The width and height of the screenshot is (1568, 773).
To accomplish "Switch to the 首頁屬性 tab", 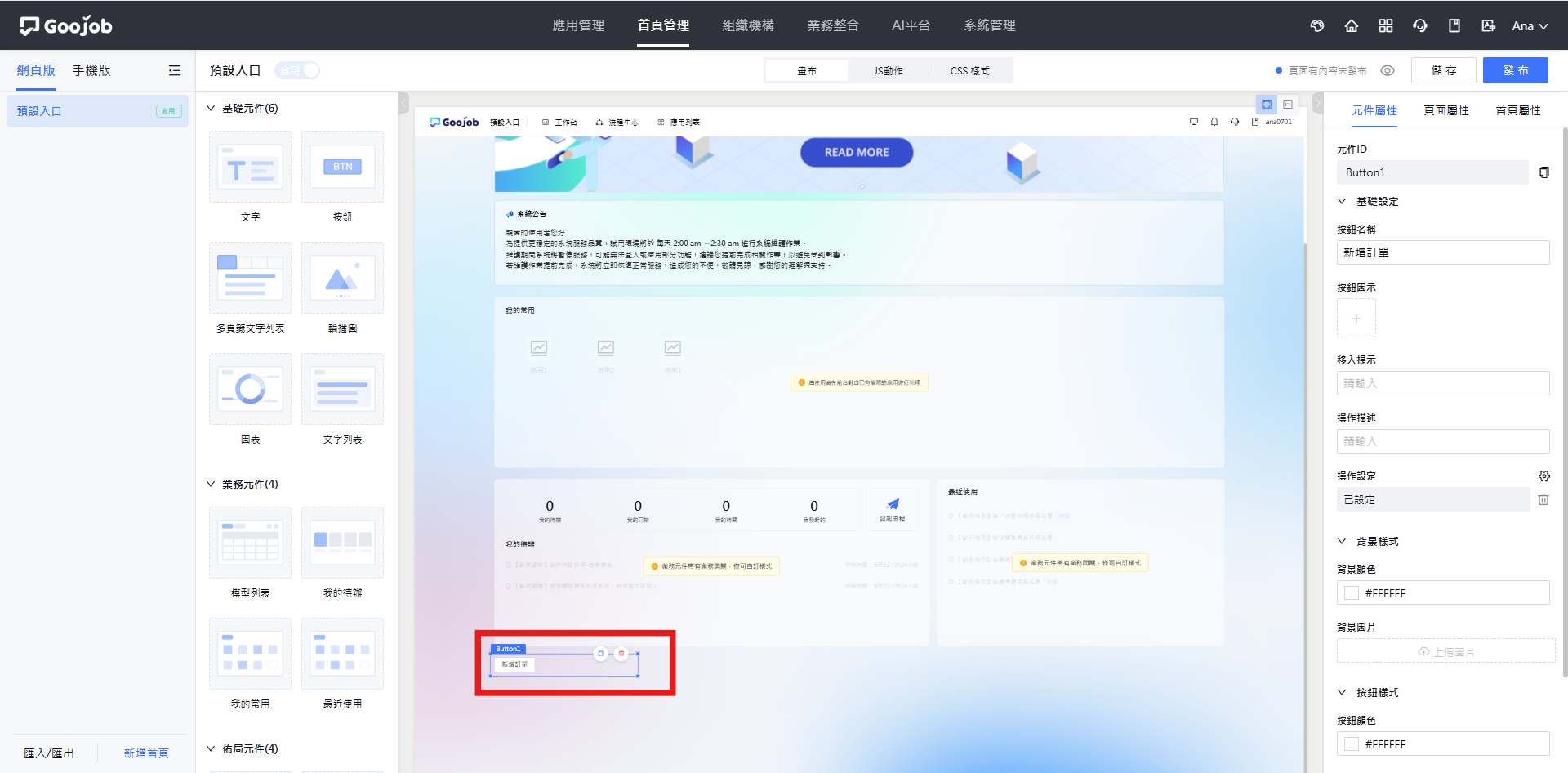I will (1518, 110).
